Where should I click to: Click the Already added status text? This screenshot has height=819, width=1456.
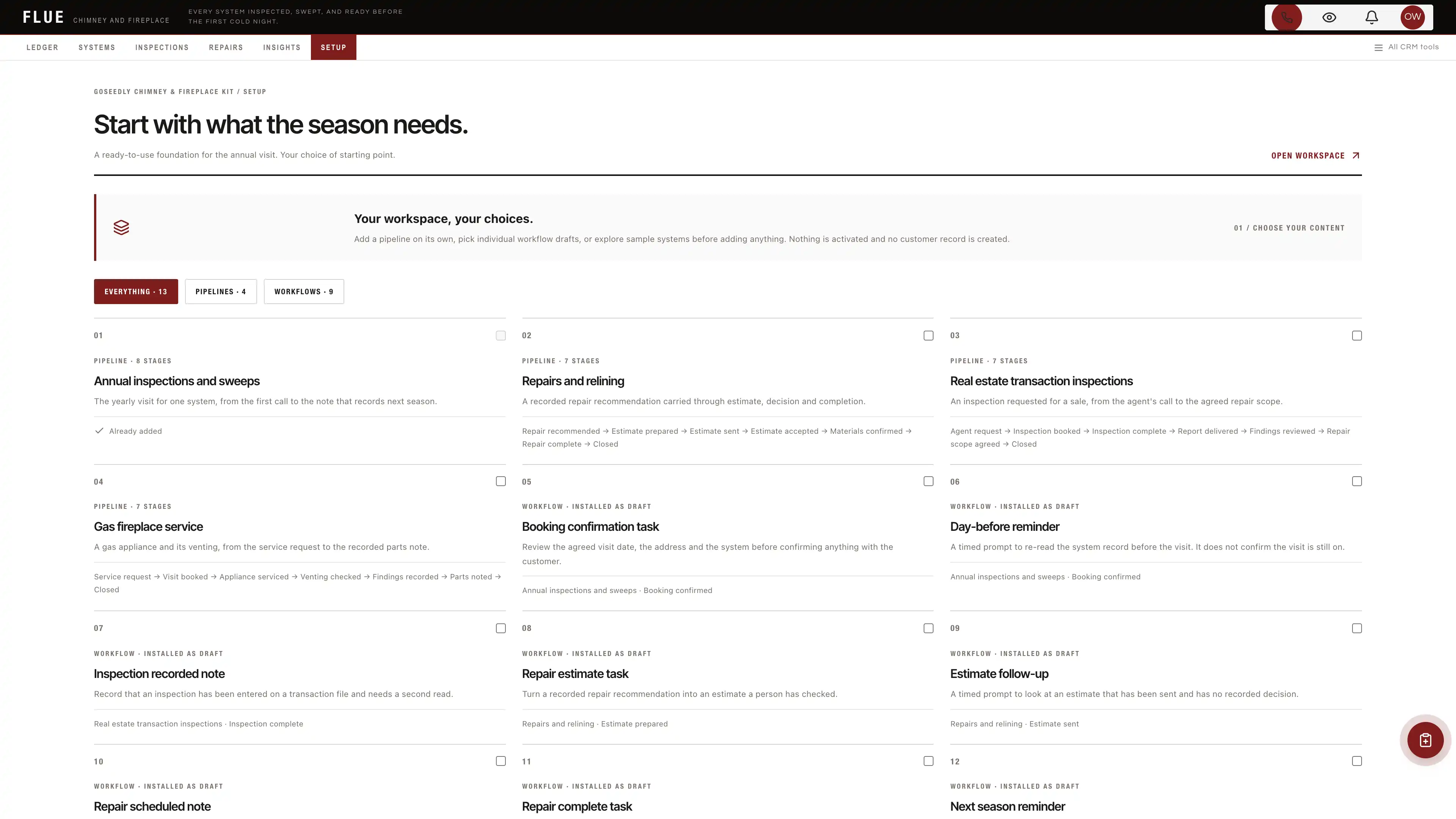[135, 431]
